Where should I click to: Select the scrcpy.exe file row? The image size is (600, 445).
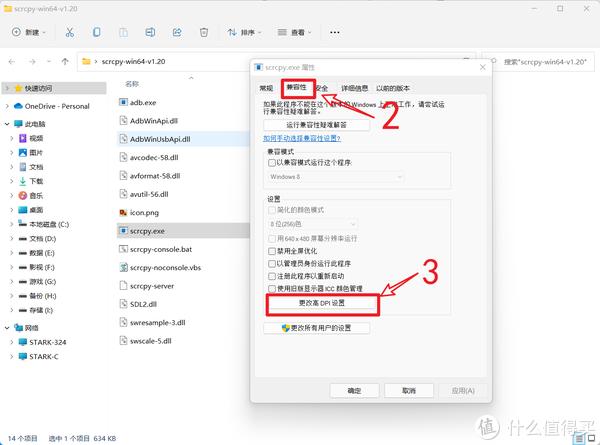pyautogui.click(x=183, y=231)
